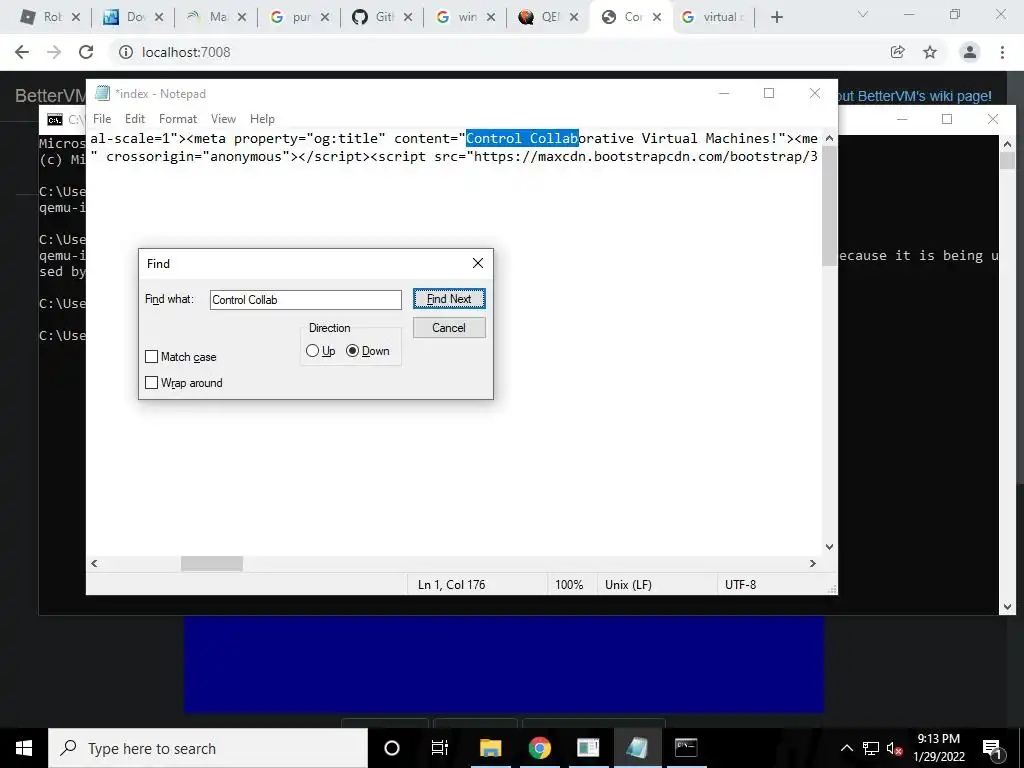The image size is (1024, 768).
Task: Open Cortana from the taskbar
Action: point(392,748)
